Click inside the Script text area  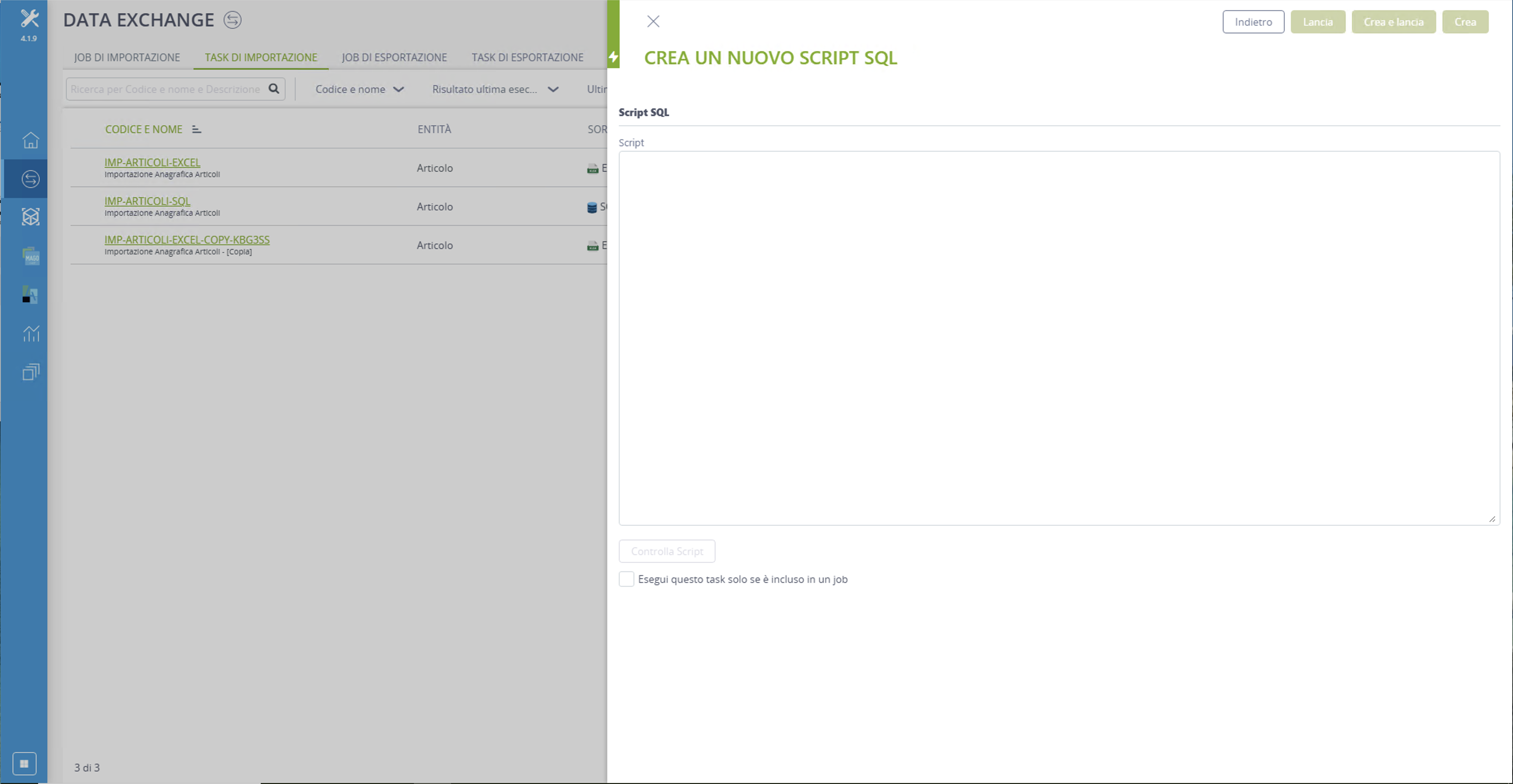pos(1059,338)
